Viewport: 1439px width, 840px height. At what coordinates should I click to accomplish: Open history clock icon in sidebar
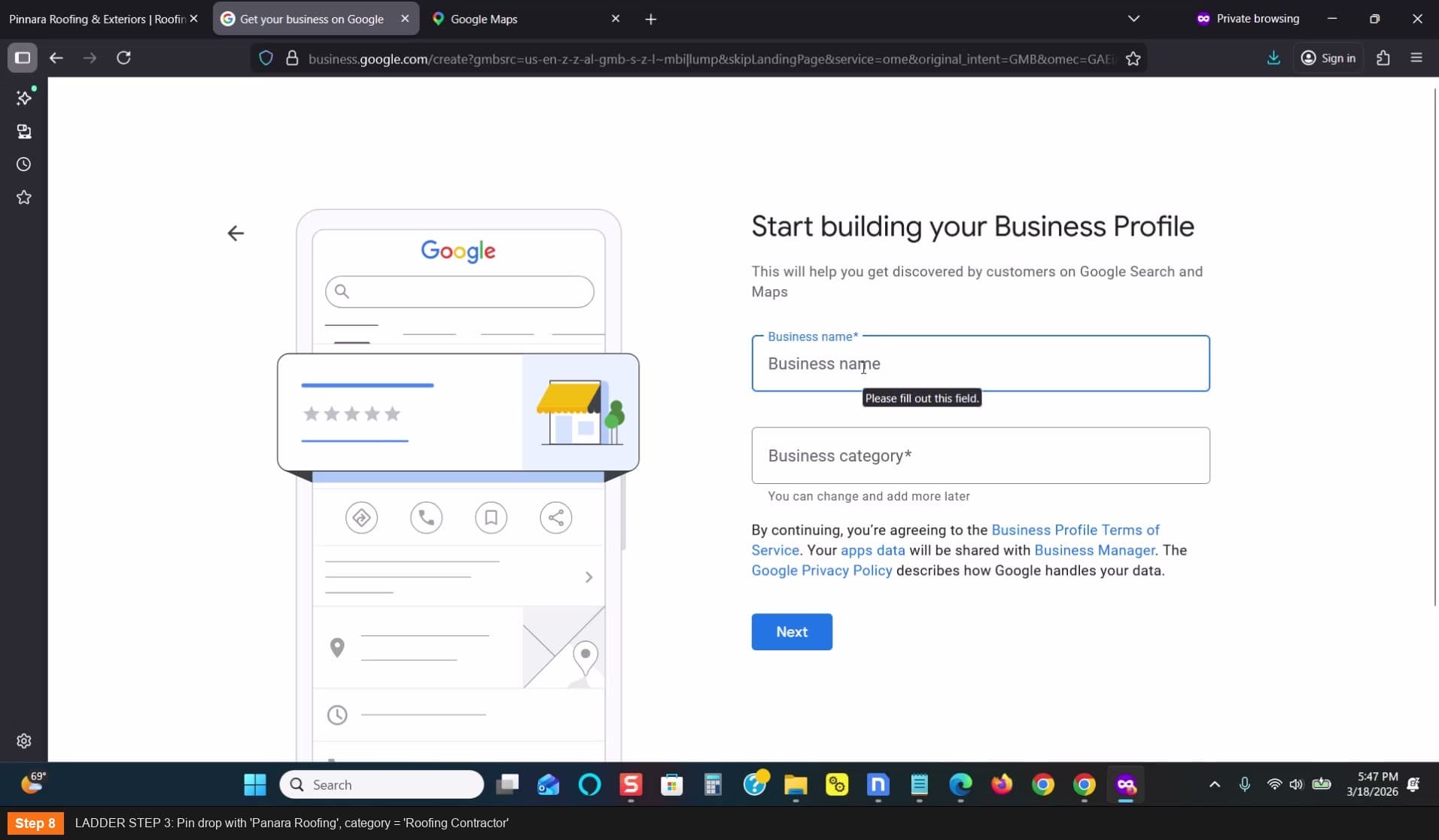tap(24, 165)
